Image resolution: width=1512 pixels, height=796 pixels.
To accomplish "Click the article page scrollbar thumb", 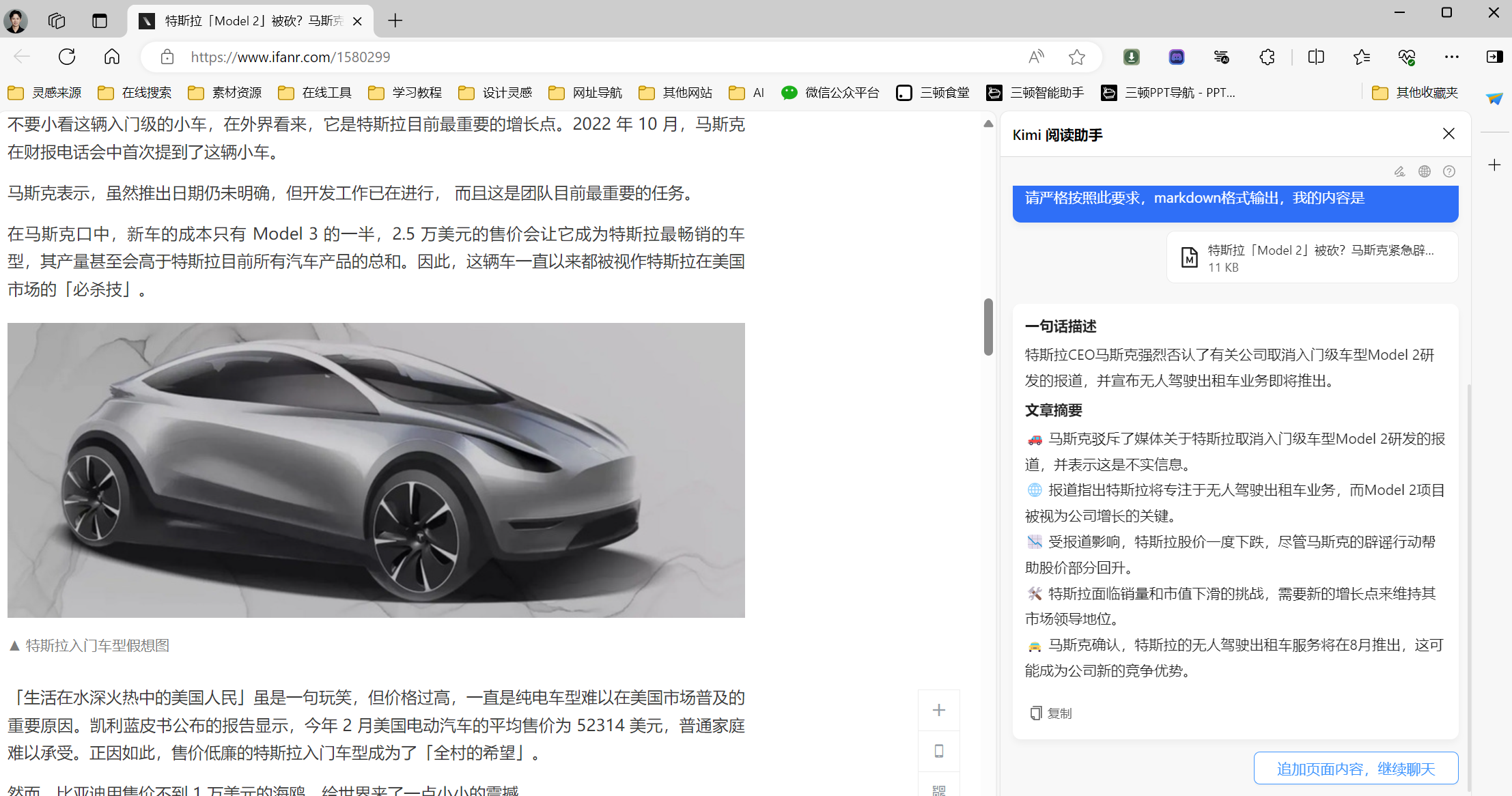I will tap(988, 326).
